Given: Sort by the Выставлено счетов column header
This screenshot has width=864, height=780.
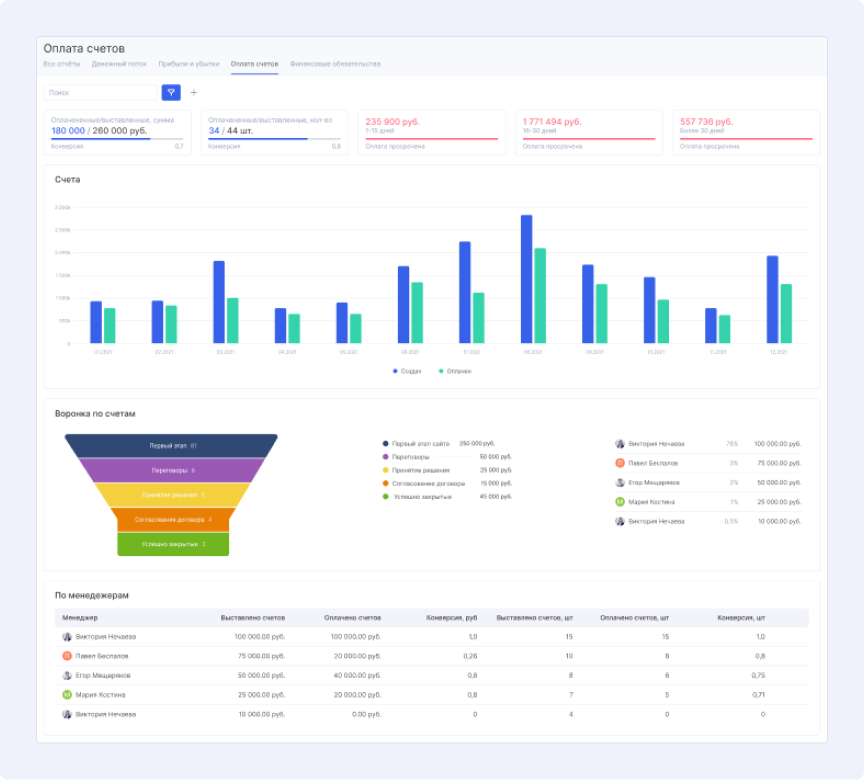Looking at the screenshot, I should [253, 618].
